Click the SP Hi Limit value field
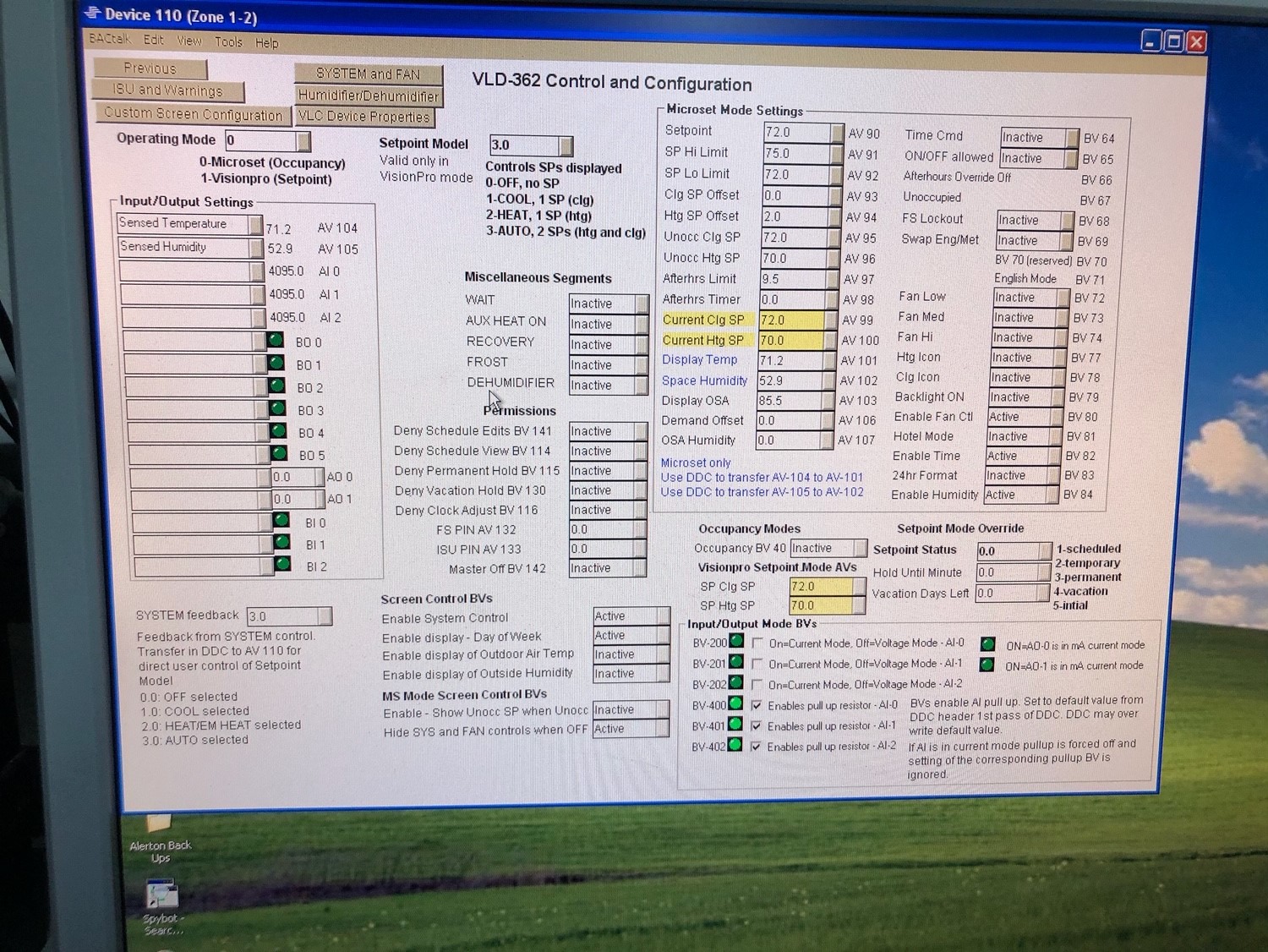The image size is (1268, 952). click(x=795, y=154)
